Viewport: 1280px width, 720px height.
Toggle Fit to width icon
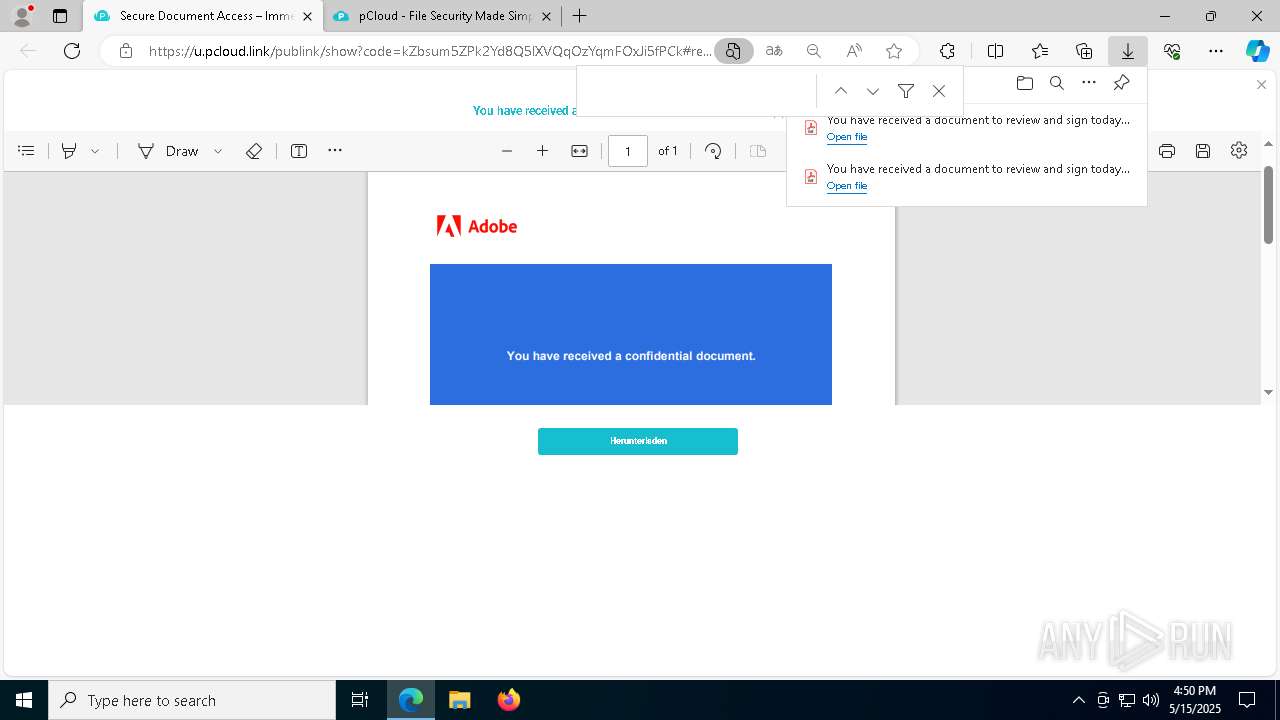pyautogui.click(x=579, y=151)
